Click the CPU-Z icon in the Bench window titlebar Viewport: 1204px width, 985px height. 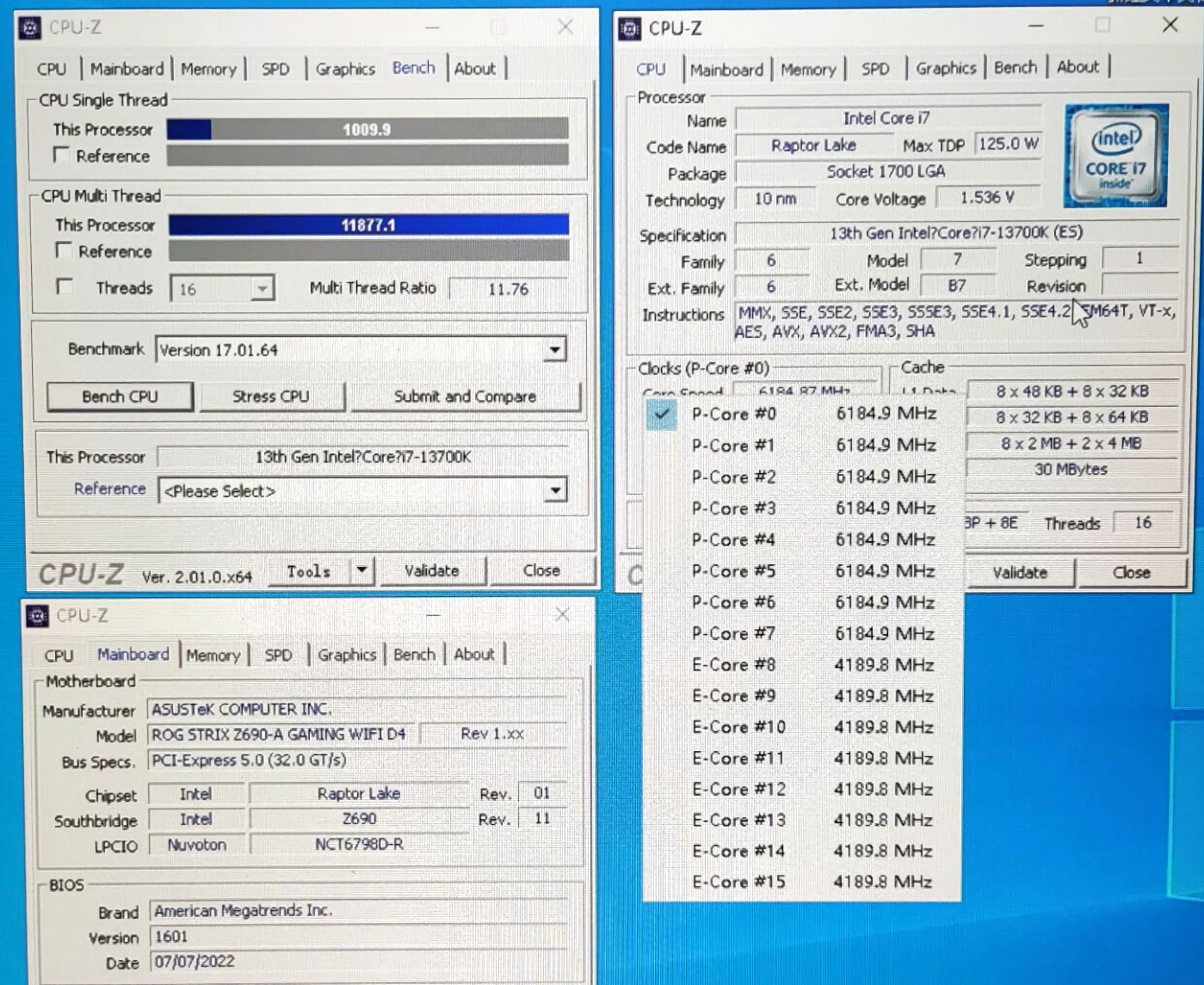pos(32,27)
